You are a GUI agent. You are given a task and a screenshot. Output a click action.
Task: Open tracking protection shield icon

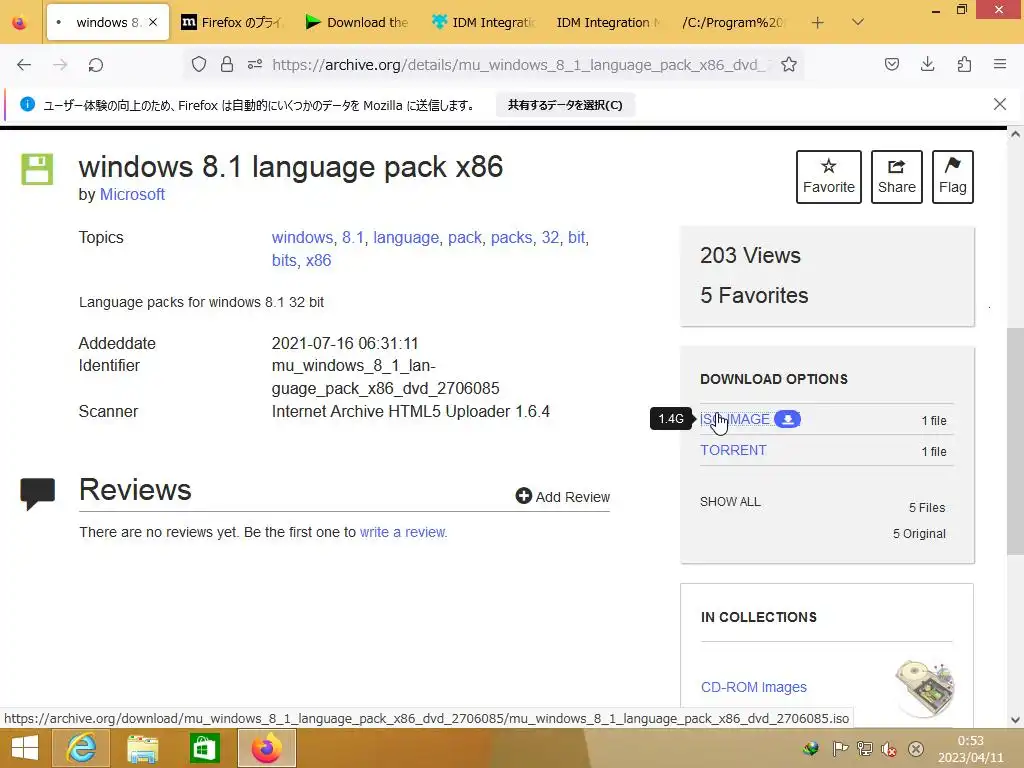coord(199,64)
